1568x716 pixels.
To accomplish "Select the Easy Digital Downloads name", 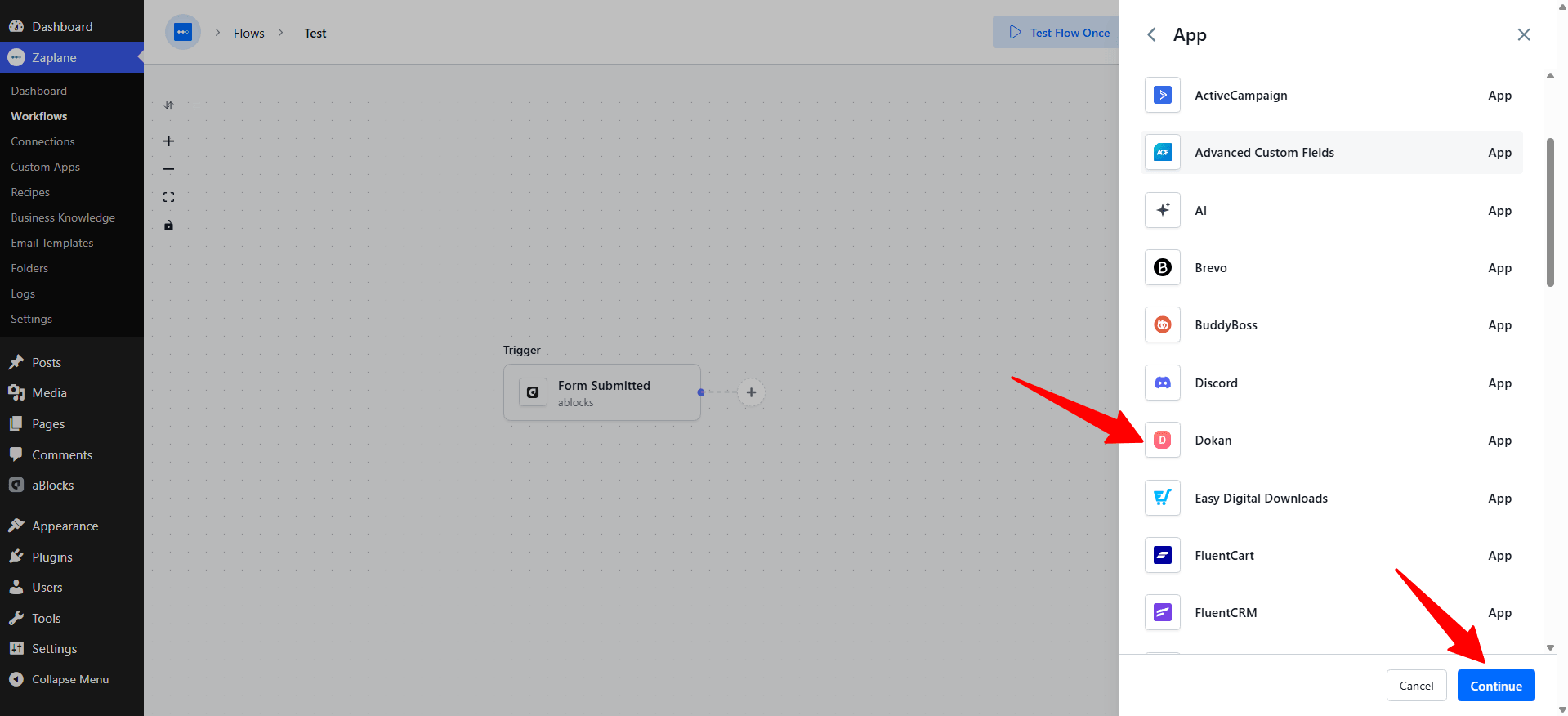I will 1261,498.
